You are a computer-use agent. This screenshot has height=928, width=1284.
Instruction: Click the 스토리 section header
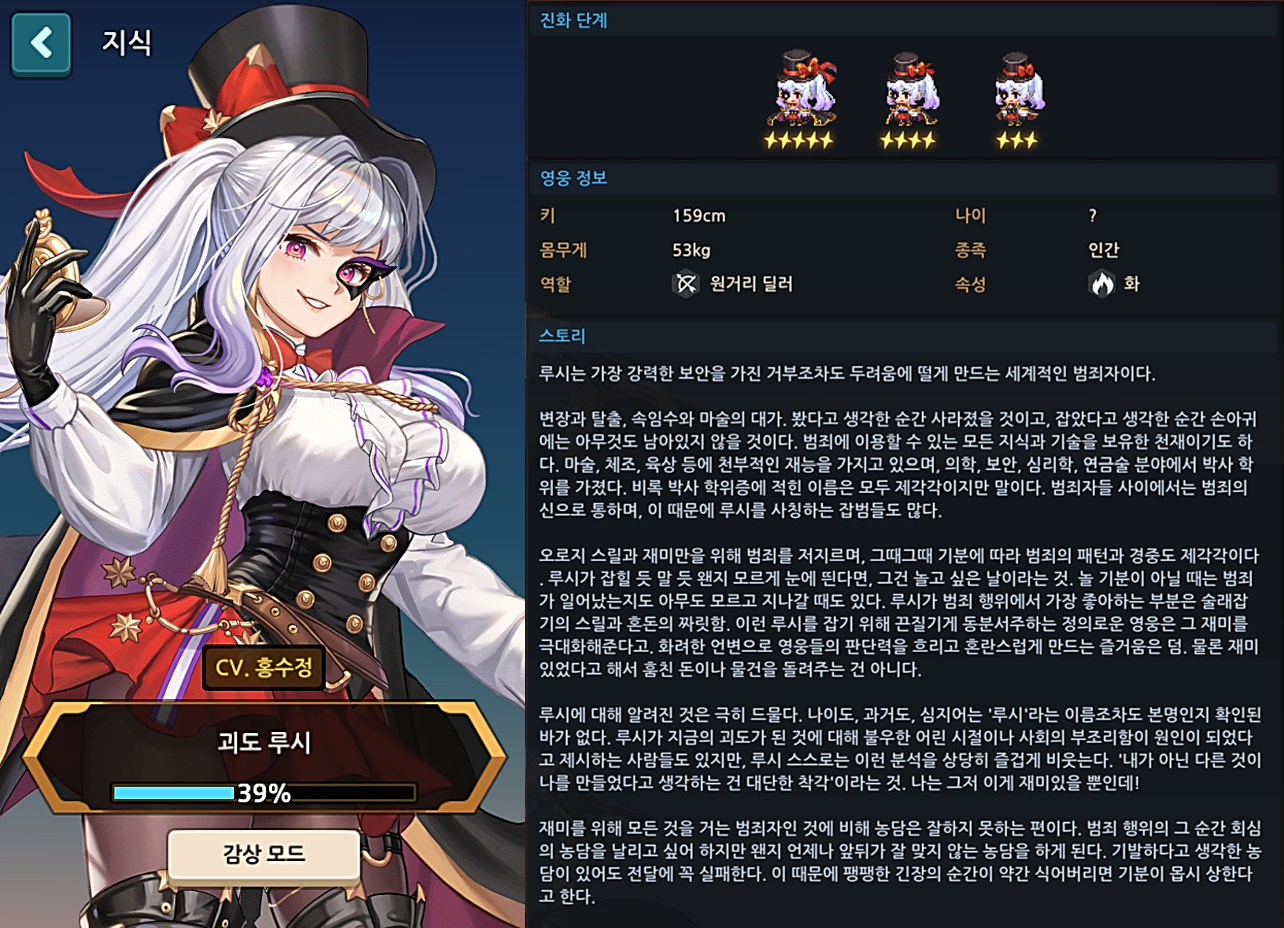[x=562, y=336]
